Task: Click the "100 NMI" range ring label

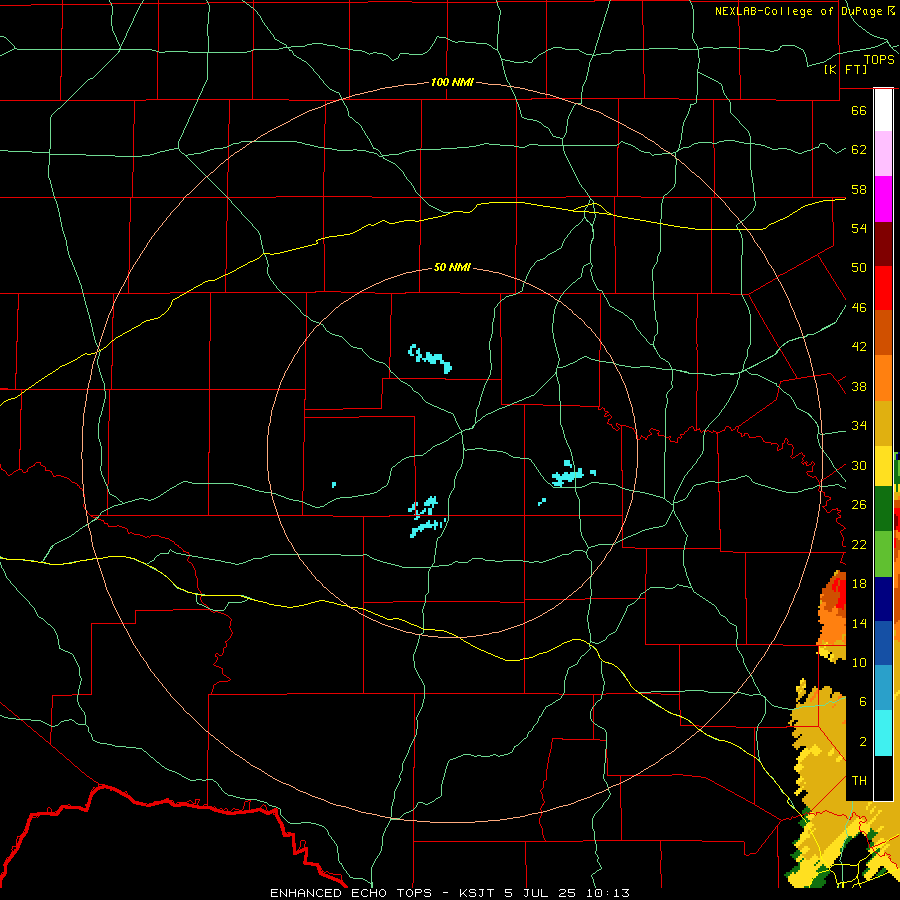Action: click(x=452, y=82)
